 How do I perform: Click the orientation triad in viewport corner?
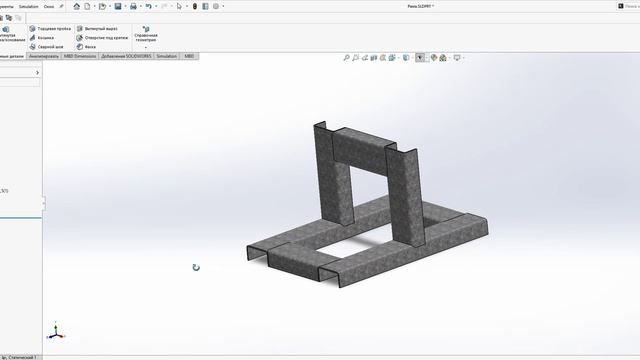point(56,332)
